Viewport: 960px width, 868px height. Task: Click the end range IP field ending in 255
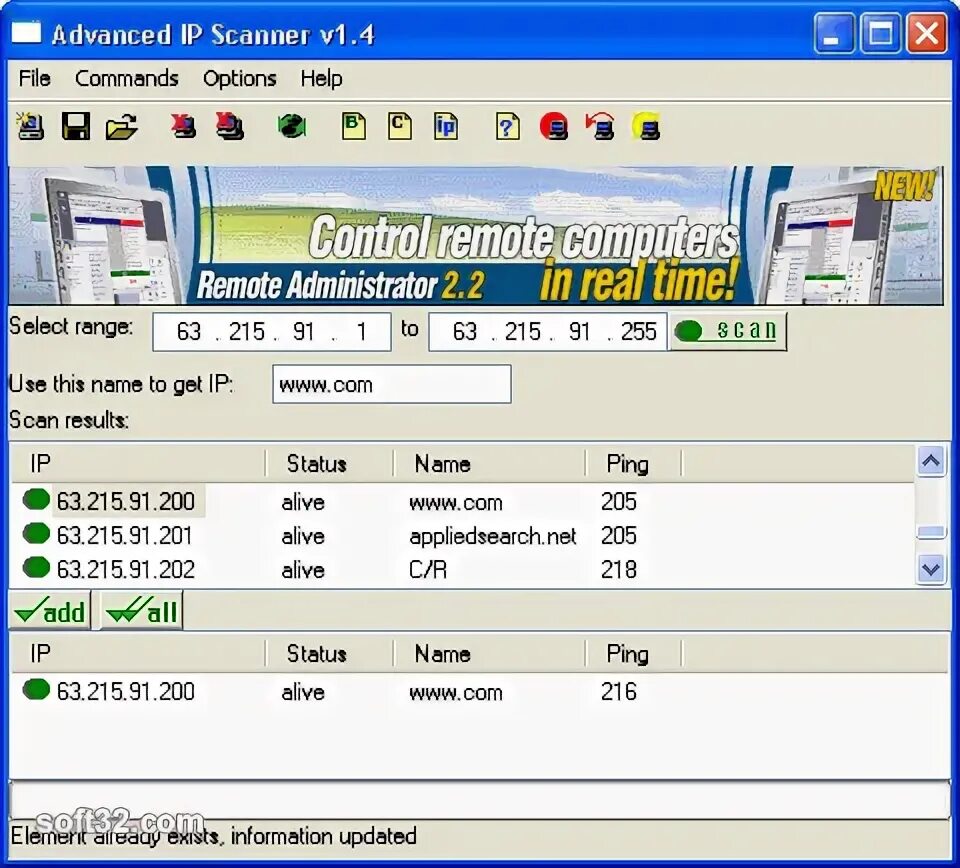coord(547,332)
